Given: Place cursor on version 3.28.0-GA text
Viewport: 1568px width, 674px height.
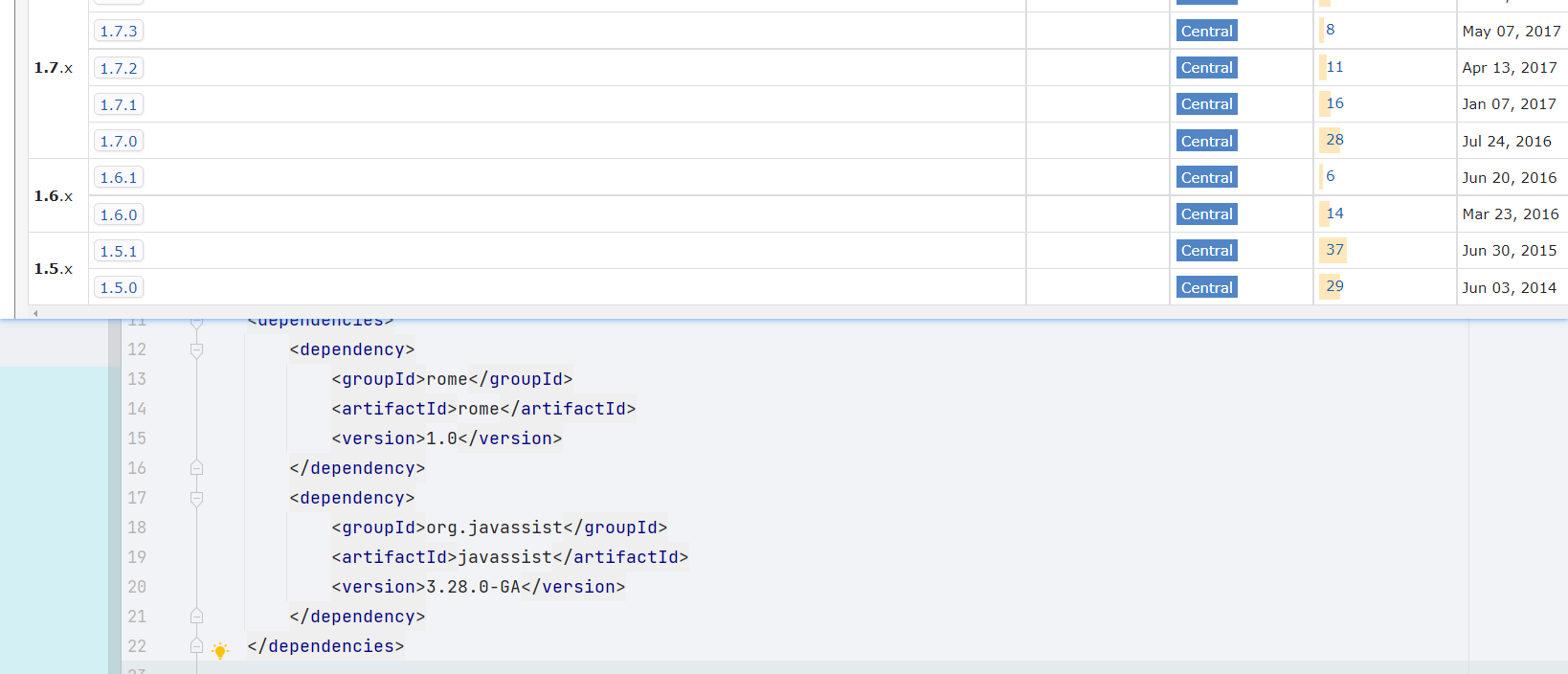Looking at the screenshot, I should point(473,587).
